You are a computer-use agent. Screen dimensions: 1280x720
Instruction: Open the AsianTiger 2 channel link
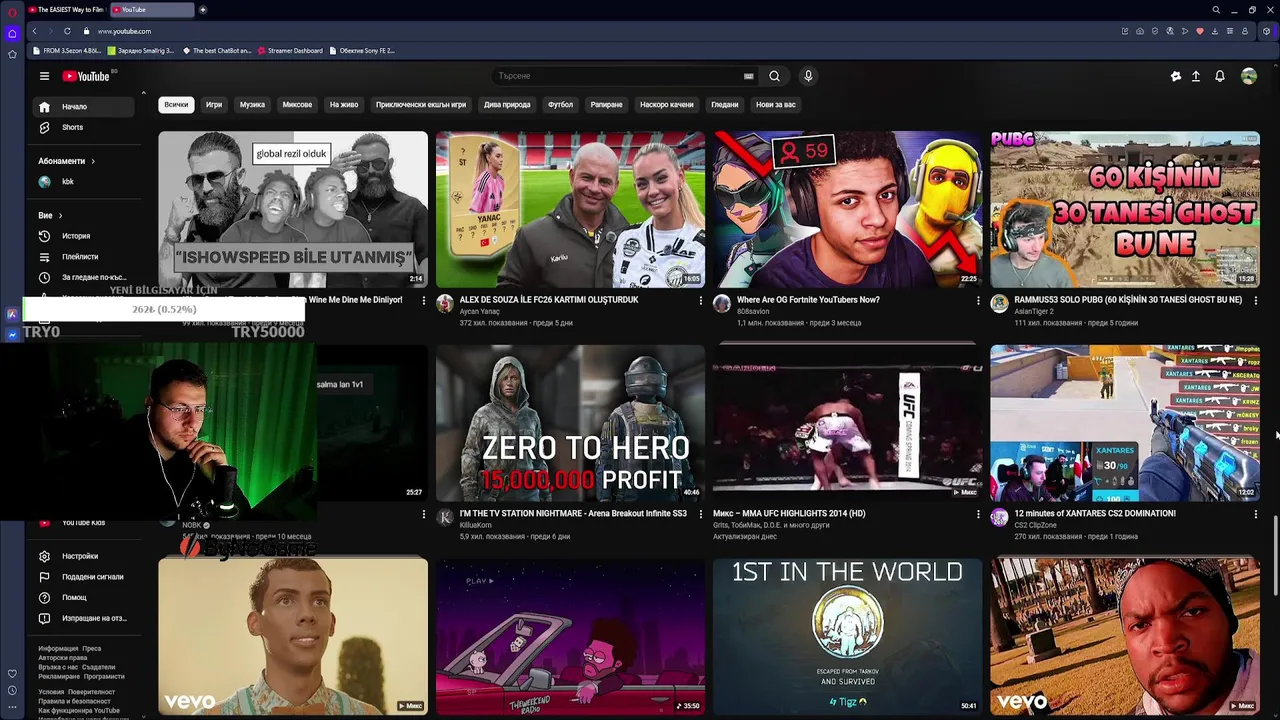(1034, 311)
